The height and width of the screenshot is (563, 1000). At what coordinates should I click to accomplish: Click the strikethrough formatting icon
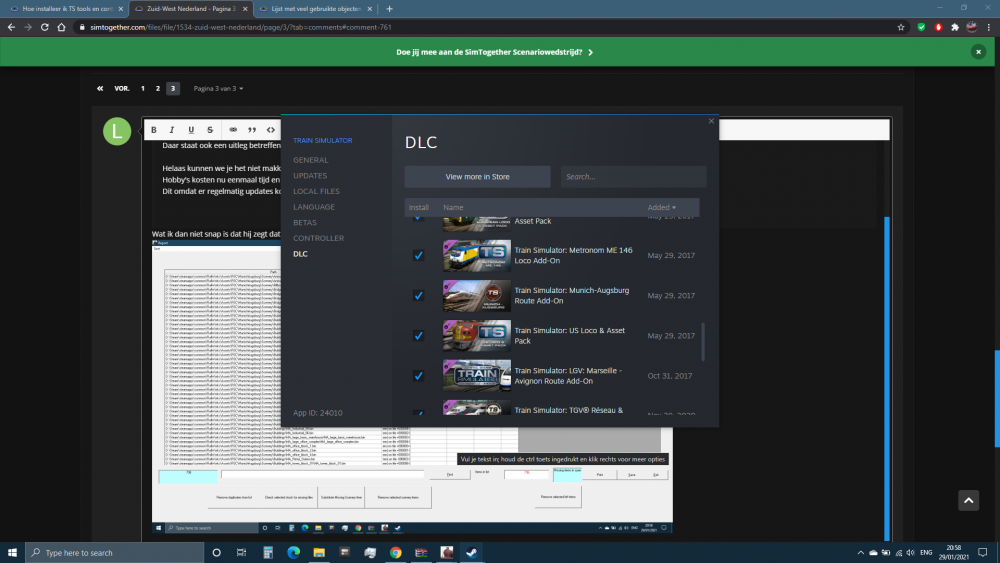(209, 130)
